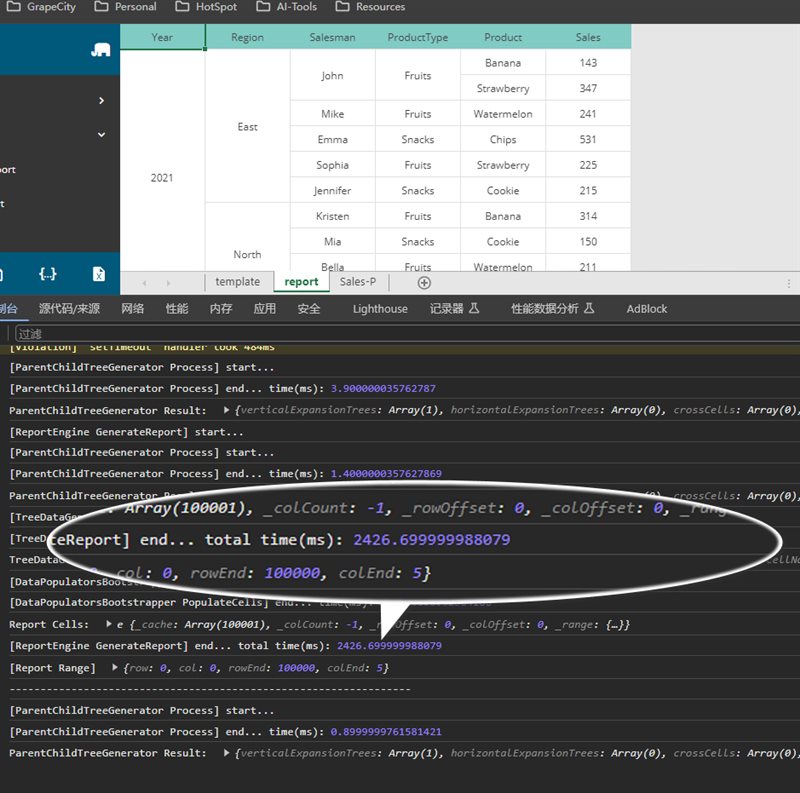Select the Sophia salesman cell
This screenshot has width=800, height=793.
(333, 165)
